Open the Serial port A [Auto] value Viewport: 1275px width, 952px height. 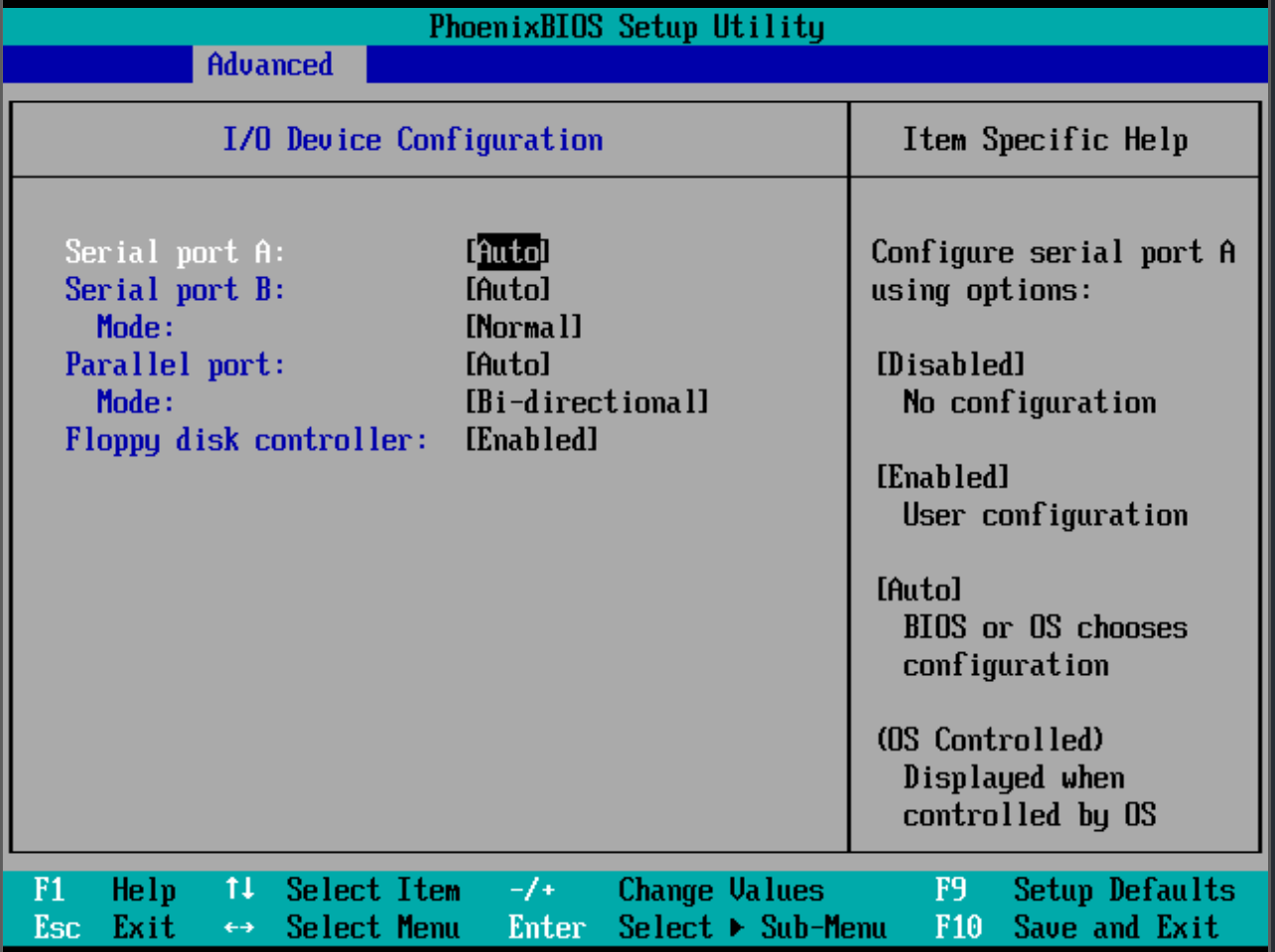[x=507, y=252]
